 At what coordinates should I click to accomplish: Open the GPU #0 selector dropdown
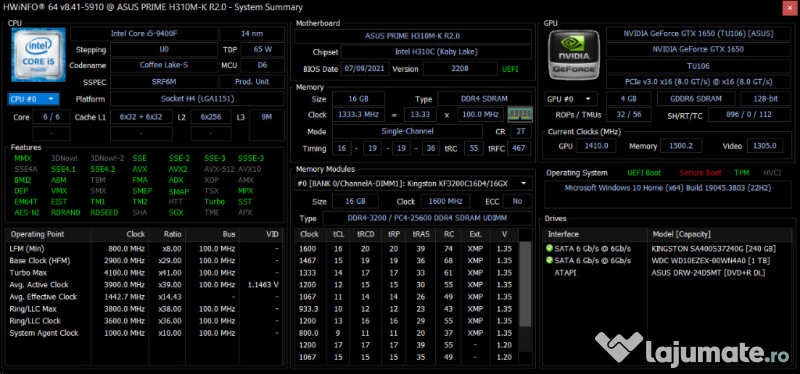click(571, 99)
